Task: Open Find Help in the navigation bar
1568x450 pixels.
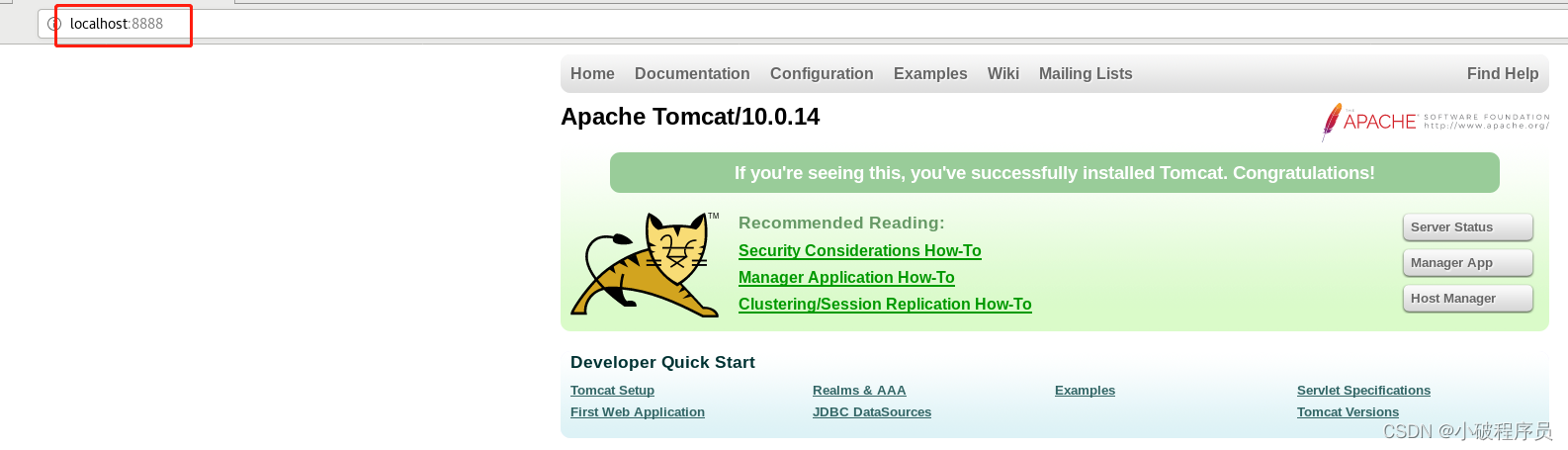Action: point(1503,74)
